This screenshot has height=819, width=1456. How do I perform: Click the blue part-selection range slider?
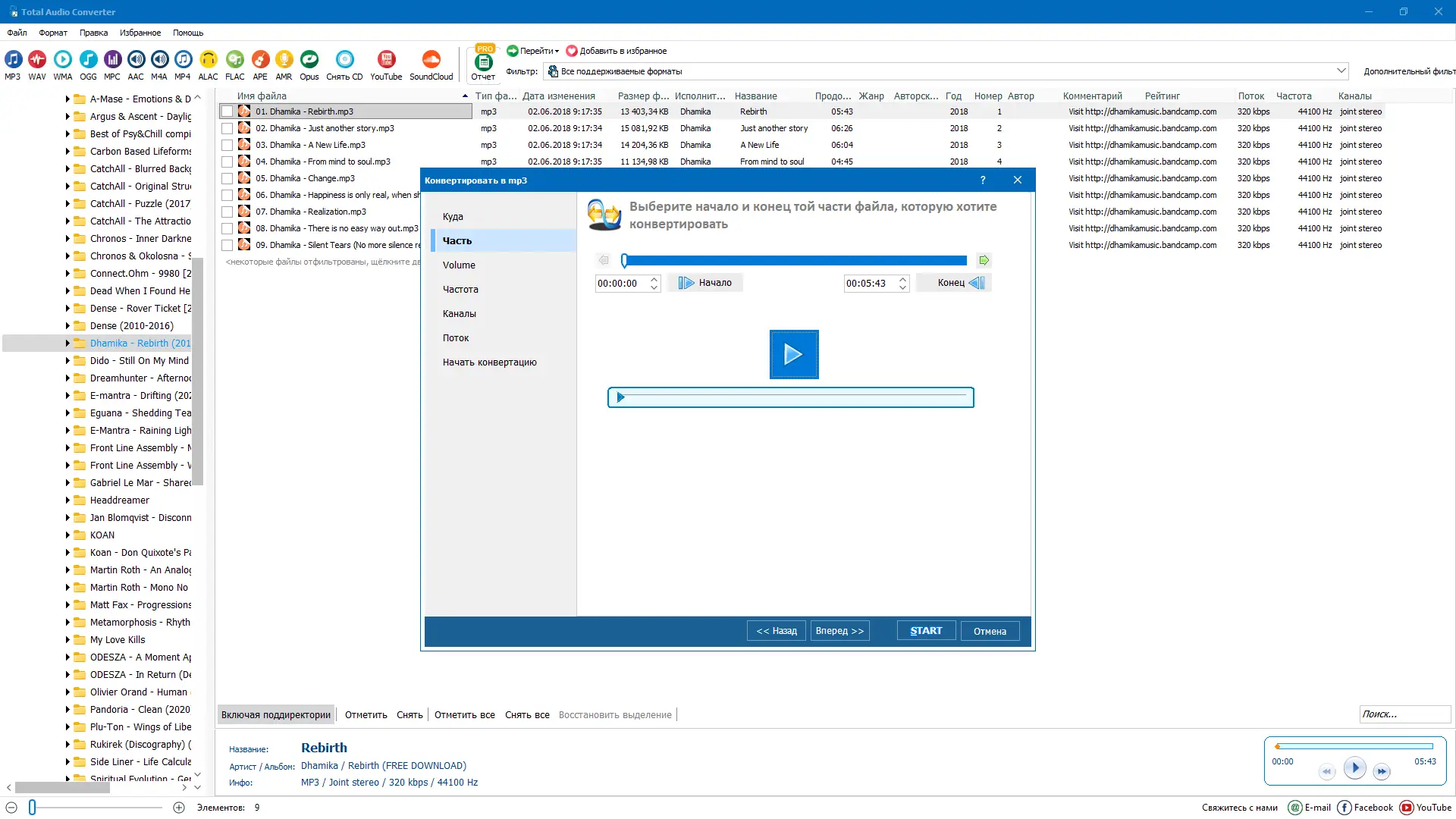(794, 261)
